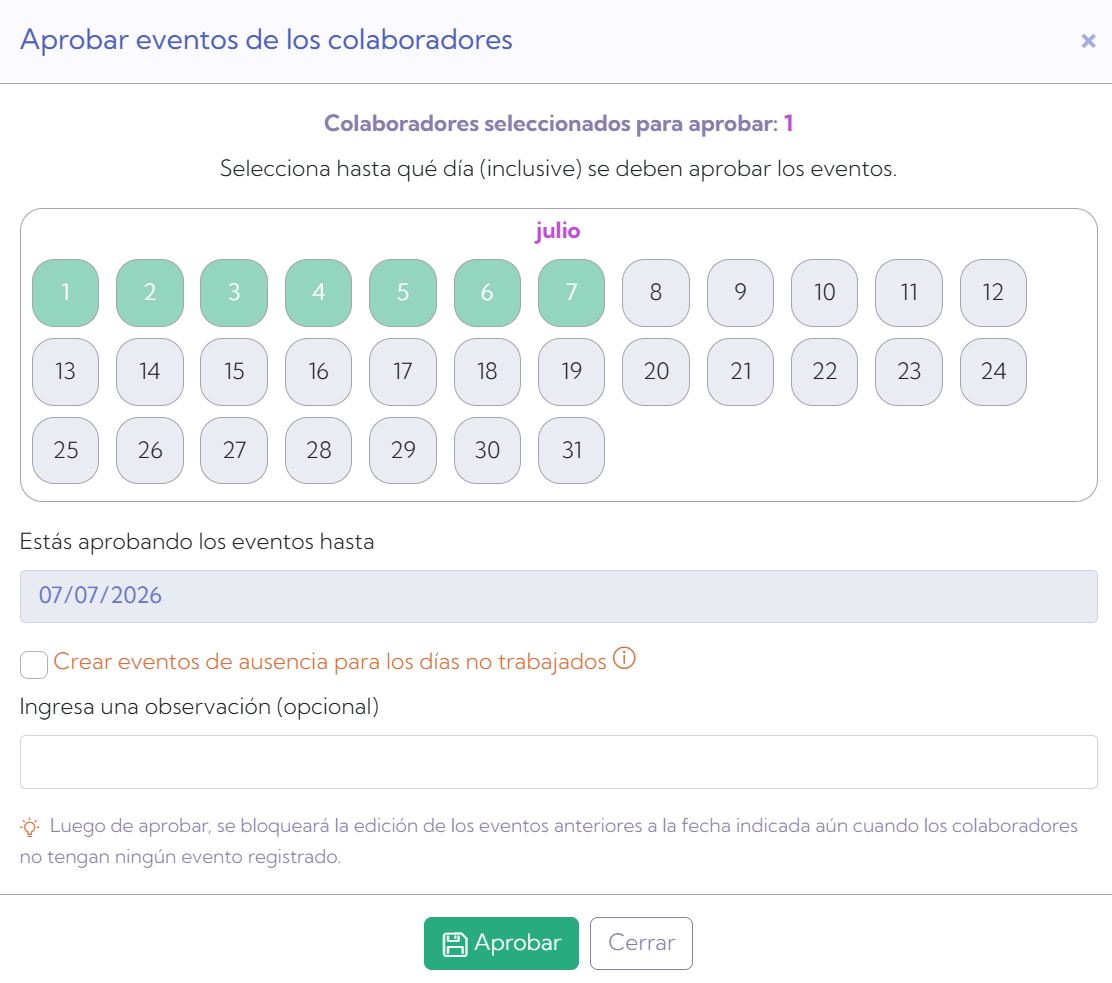Pick day 15 as approval limit
The width and height of the screenshot is (1112, 983).
click(x=234, y=372)
